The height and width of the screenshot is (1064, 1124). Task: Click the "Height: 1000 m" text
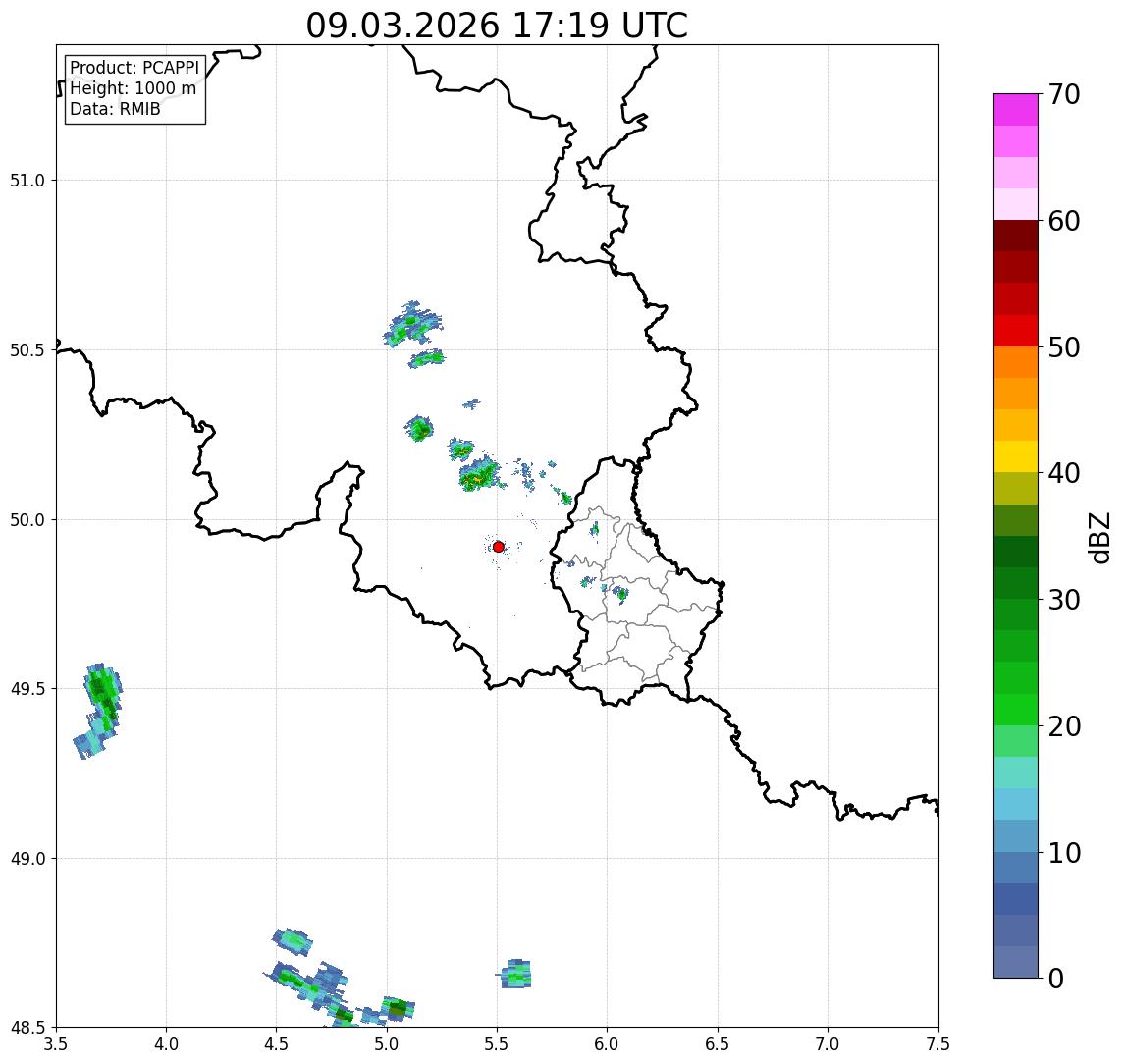click(x=133, y=88)
